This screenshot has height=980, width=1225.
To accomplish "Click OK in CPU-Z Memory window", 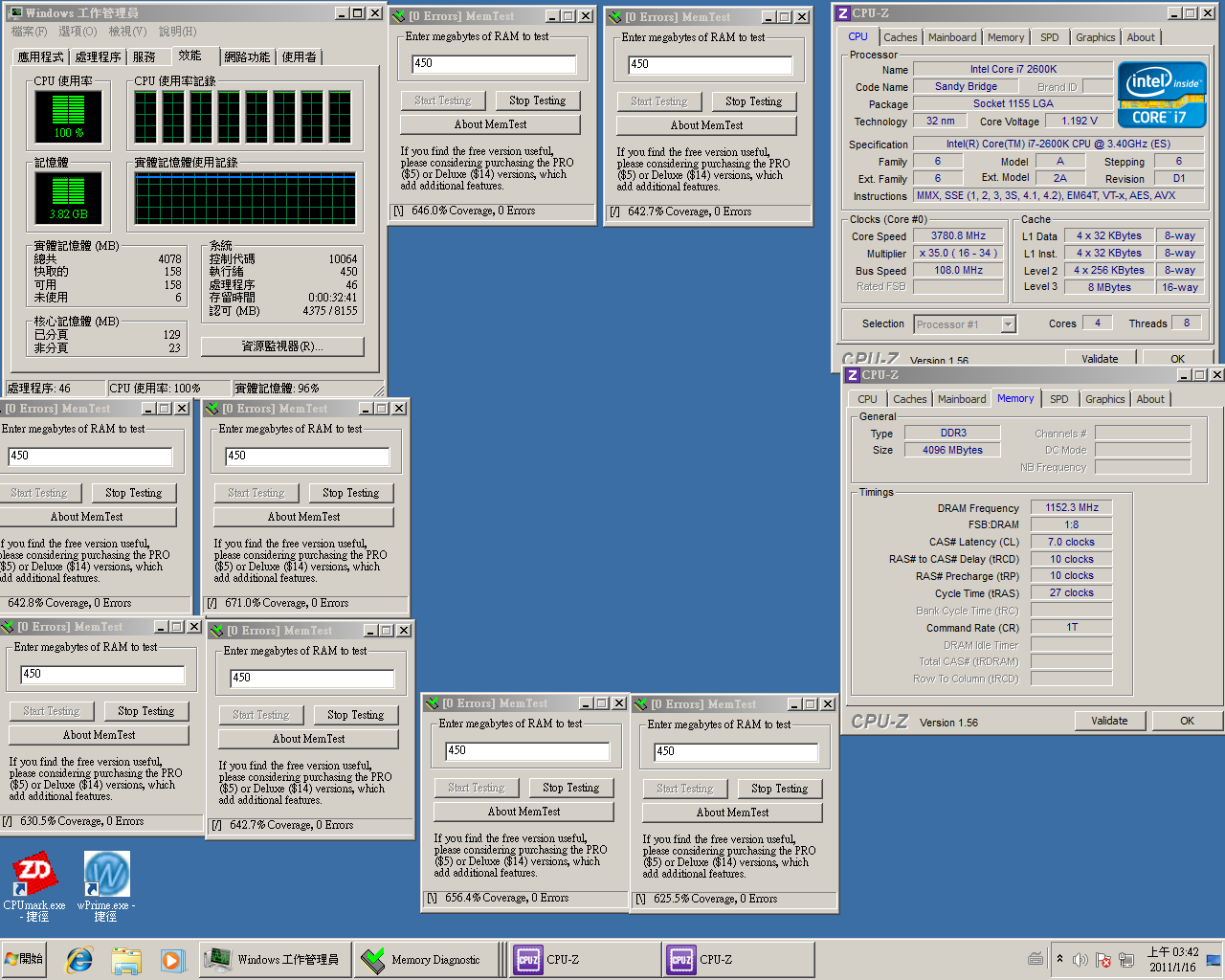I will click(1187, 721).
